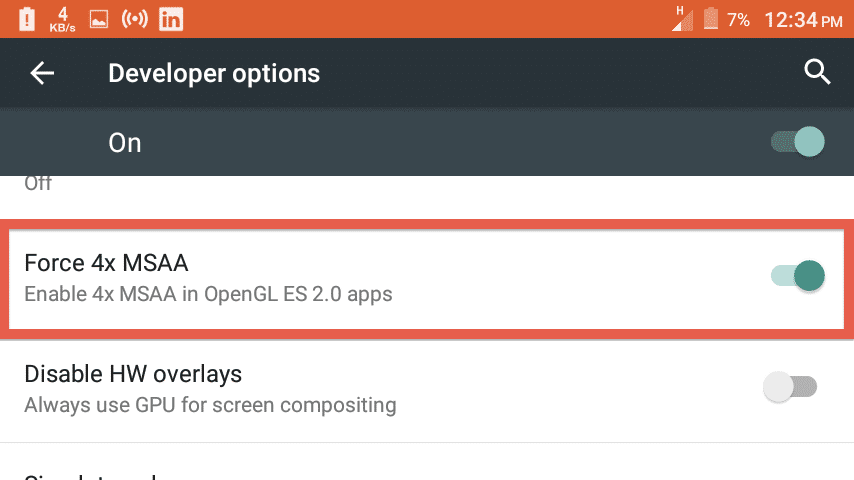The image size is (854, 480).
Task: Disable the Force 4x MSAA switch
Action: coord(798,276)
